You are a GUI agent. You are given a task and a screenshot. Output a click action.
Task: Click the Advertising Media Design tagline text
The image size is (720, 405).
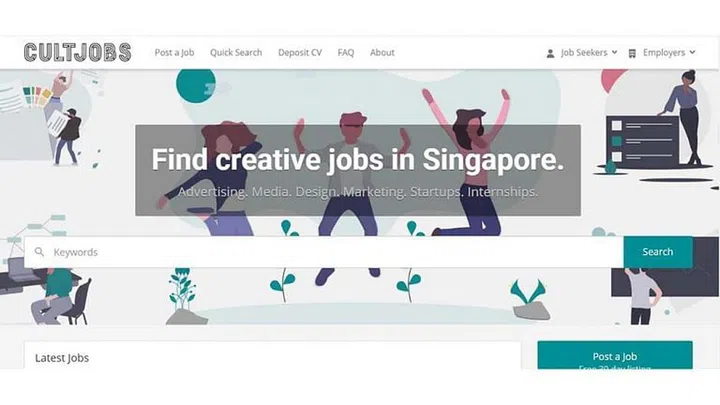[x=358, y=191]
